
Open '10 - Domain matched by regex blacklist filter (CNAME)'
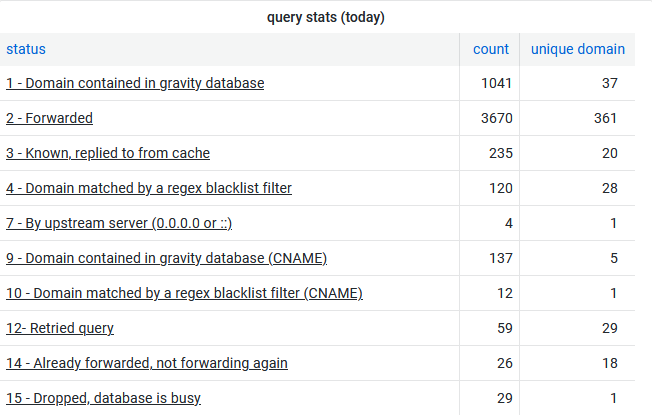tap(184, 293)
